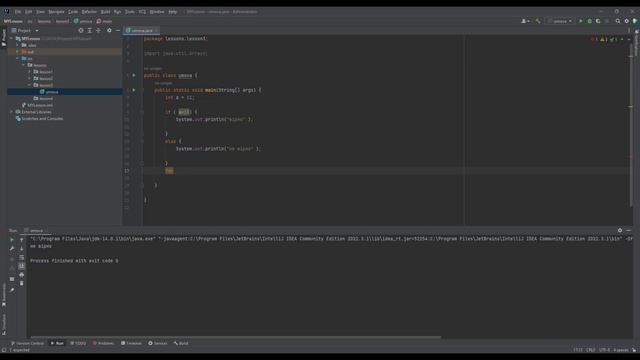Collapse the src folder in project tree

[x=18, y=59]
